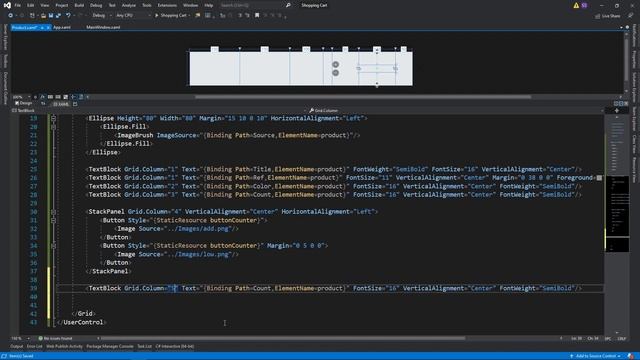The height and width of the screenshot is (360, 640).
Task: Collapse the Ellipse element on line 19
Action: point(53,118)
